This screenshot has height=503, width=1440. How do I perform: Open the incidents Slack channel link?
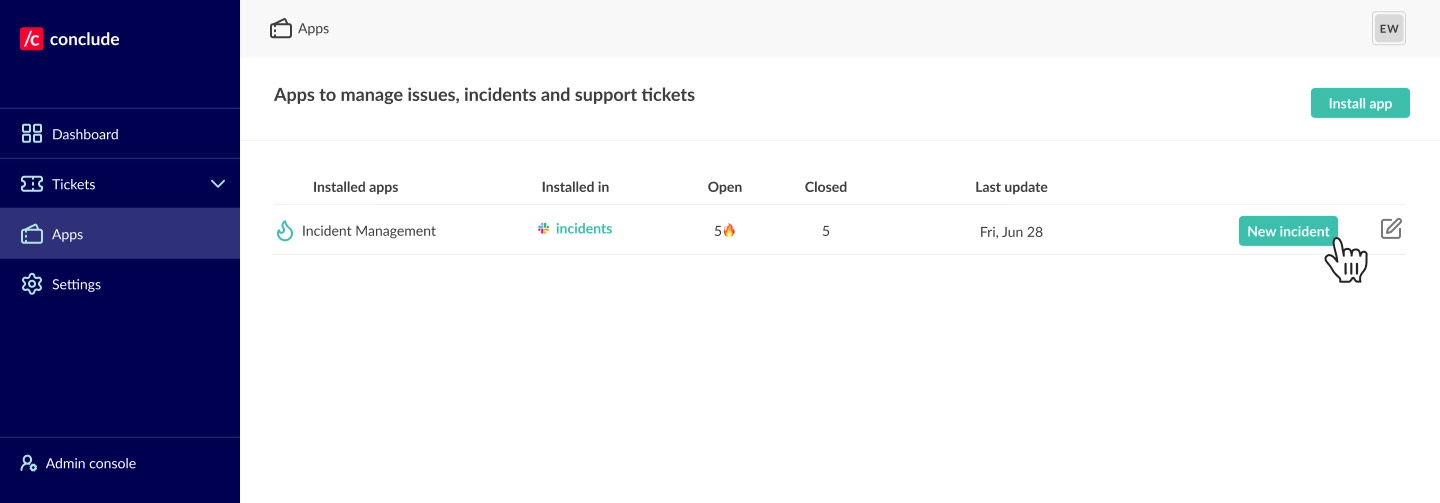pyautogui.click(x=584, y=229)
